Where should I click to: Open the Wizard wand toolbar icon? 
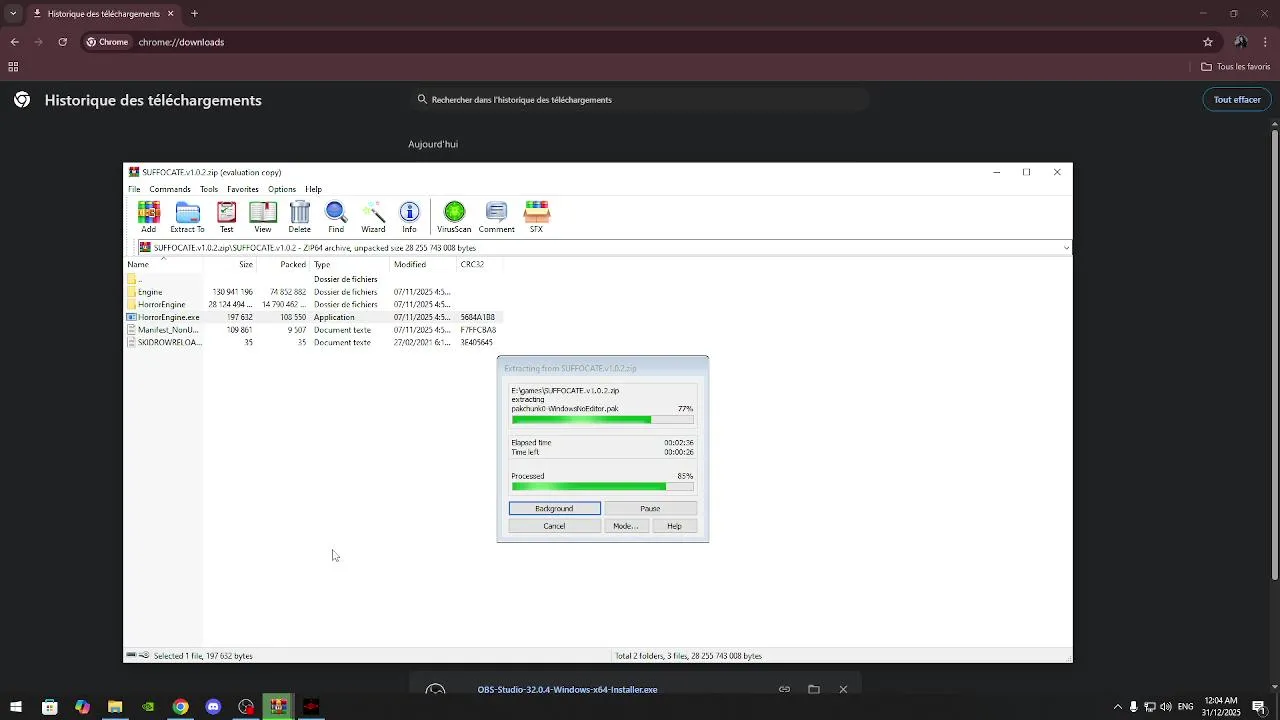[373, 217]
